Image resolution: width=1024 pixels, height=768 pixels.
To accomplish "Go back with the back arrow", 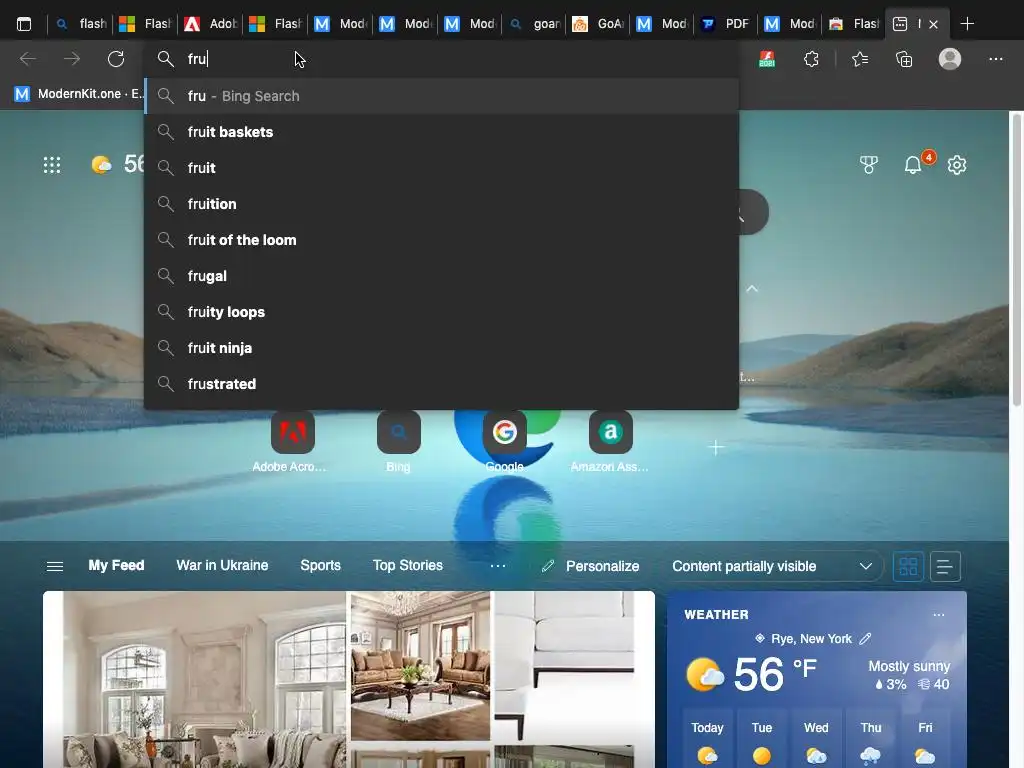I will tap(28, 59).
